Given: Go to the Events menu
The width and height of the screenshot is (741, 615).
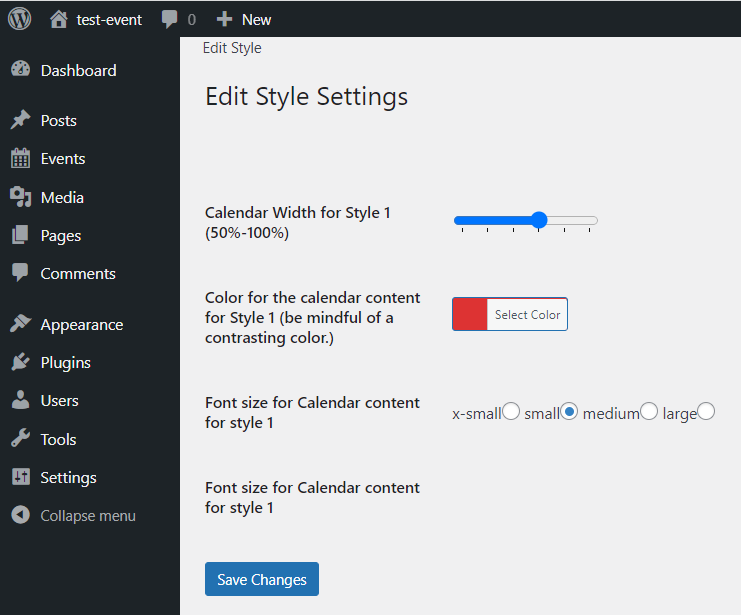Looking at the screenshot, I should [63, 159].
